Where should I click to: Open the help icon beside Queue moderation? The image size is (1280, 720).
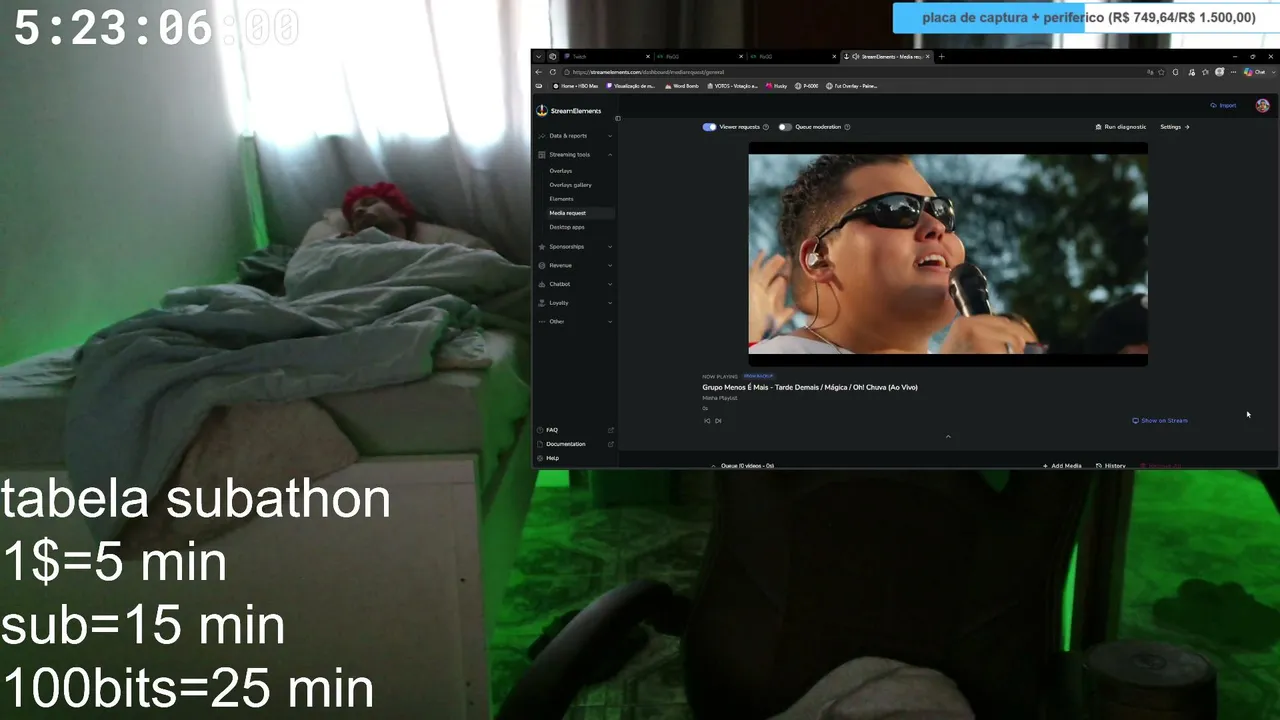click(x=847, y=127)
